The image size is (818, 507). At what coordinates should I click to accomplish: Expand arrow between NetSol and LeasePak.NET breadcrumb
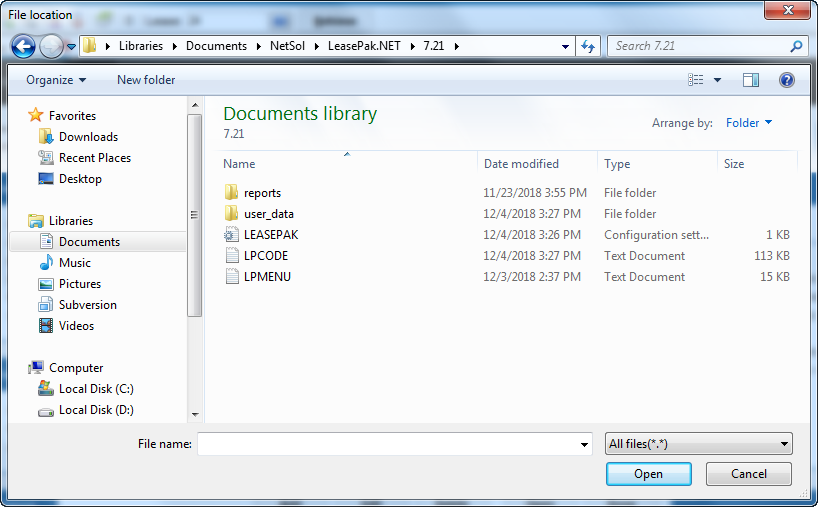pos(316,46)
